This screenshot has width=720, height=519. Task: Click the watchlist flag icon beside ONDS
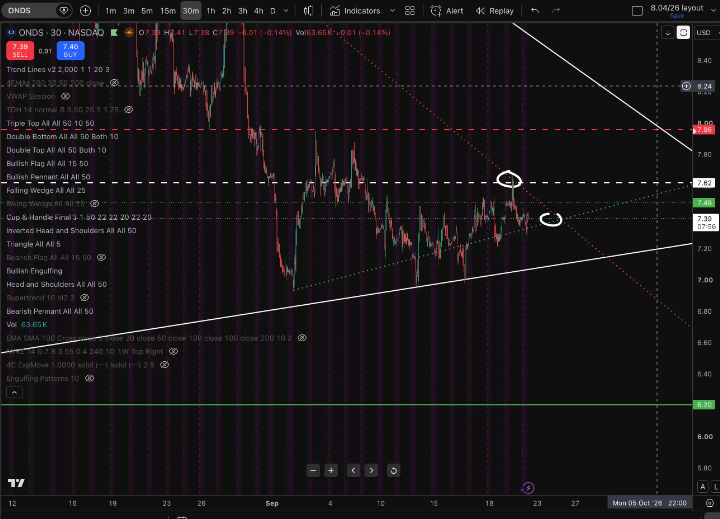tap(114, 33)
